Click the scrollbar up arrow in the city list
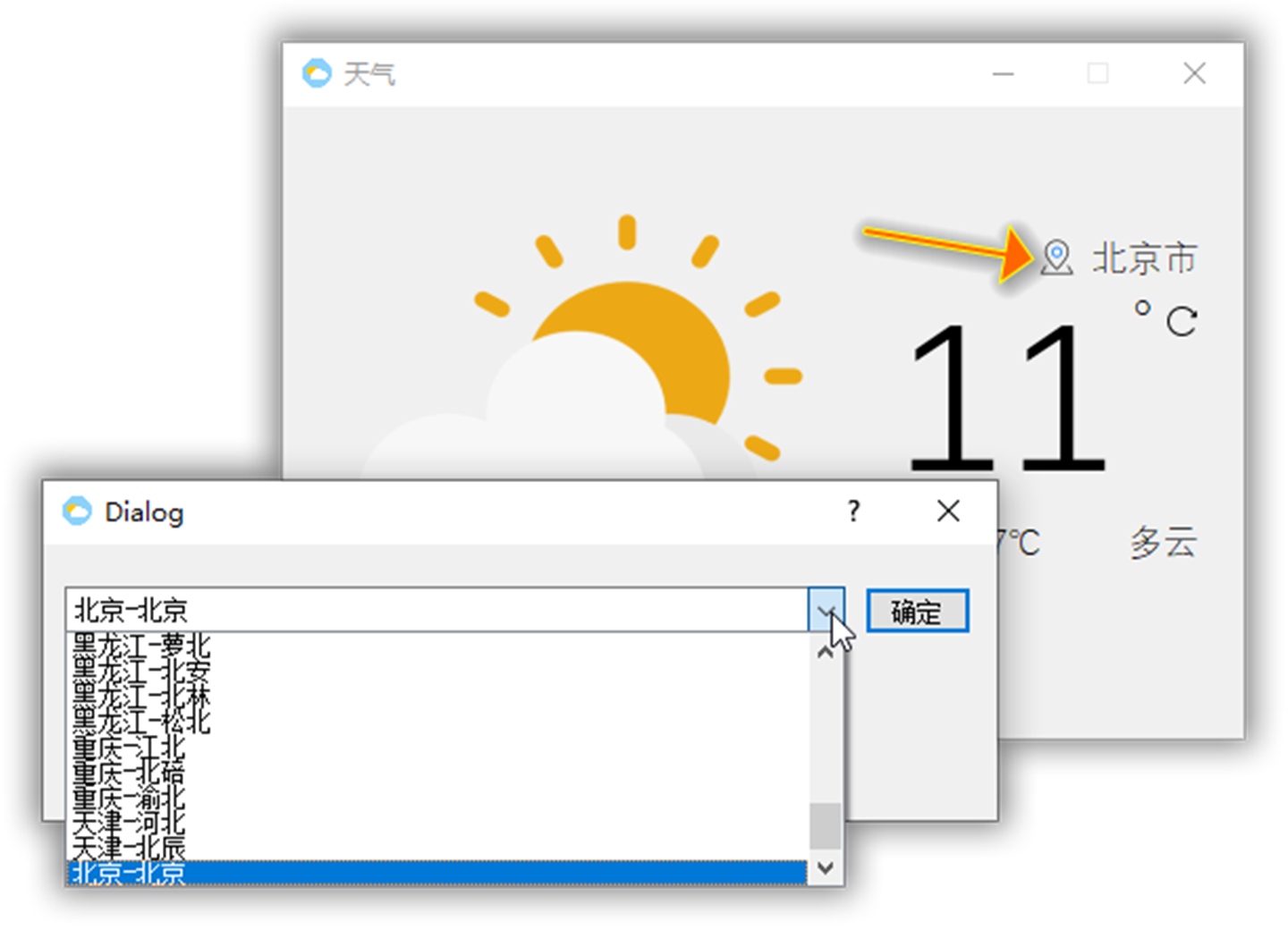Image resolution: width=1288 pixels, height=930 pixels. click(825, 653)
